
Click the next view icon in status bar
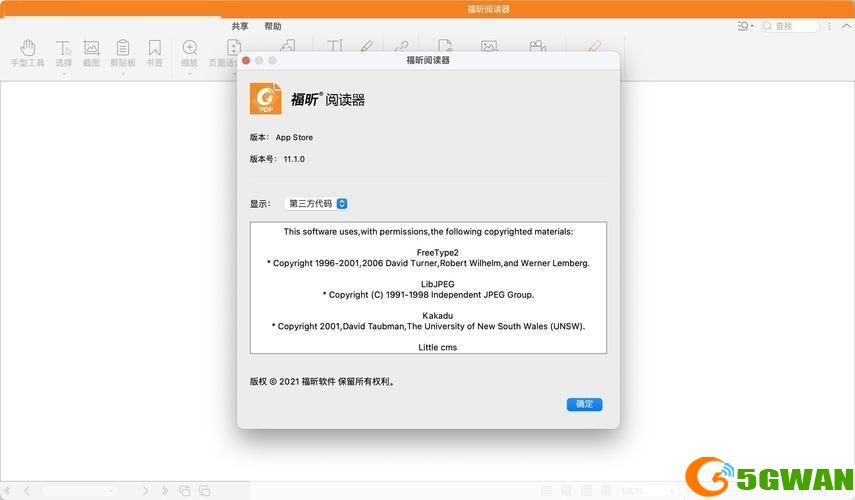click(x=204, y=491)
